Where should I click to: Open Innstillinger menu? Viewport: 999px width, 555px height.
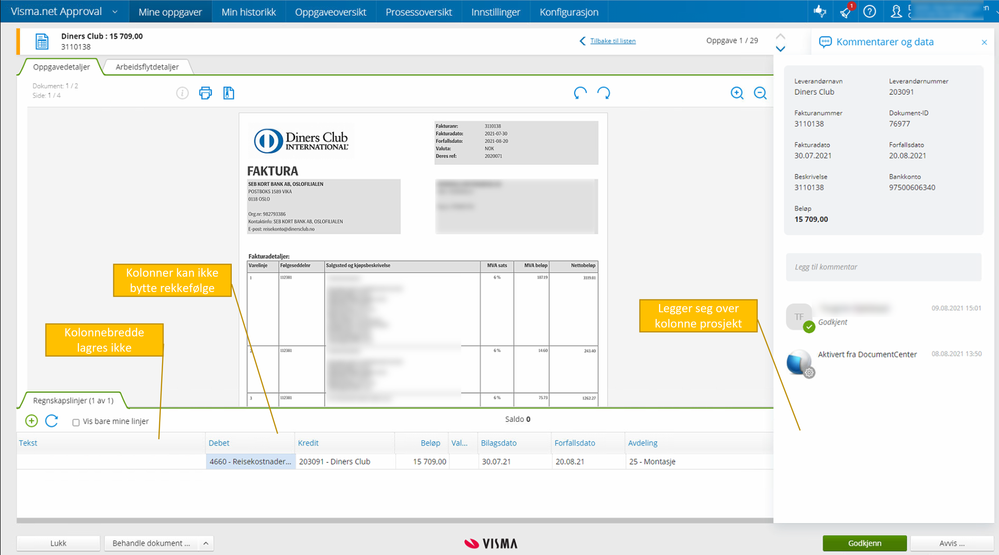coord(496,11)
